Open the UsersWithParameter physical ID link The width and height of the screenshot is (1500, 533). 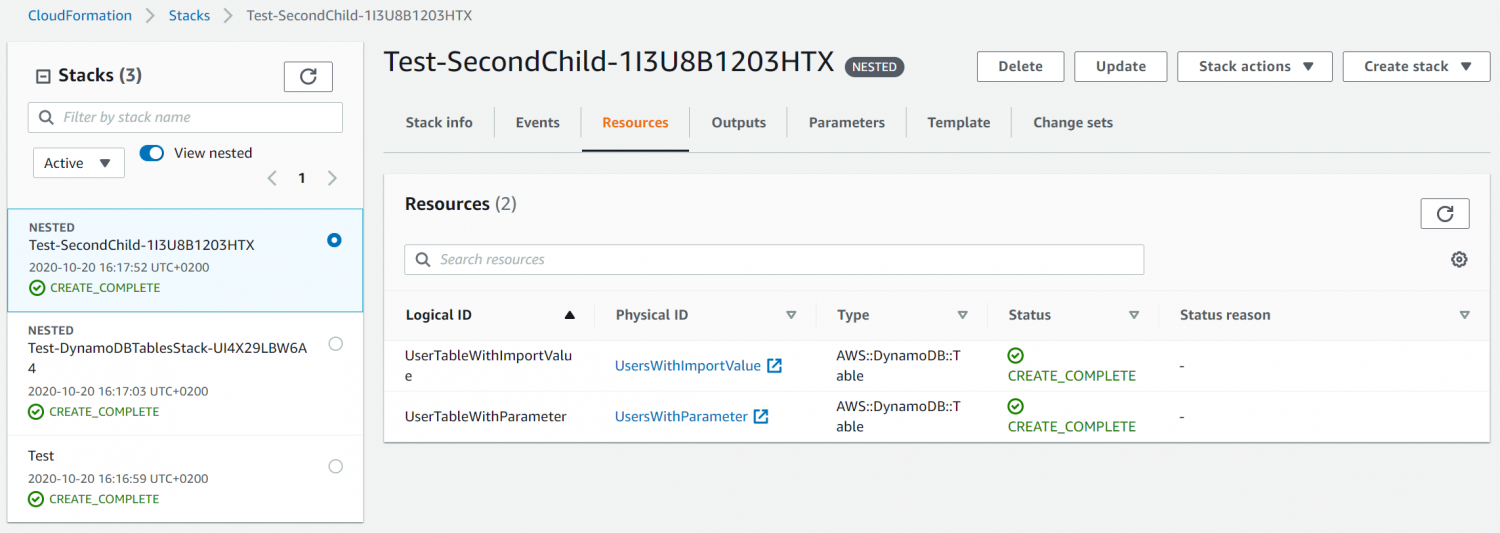[681, 417]
